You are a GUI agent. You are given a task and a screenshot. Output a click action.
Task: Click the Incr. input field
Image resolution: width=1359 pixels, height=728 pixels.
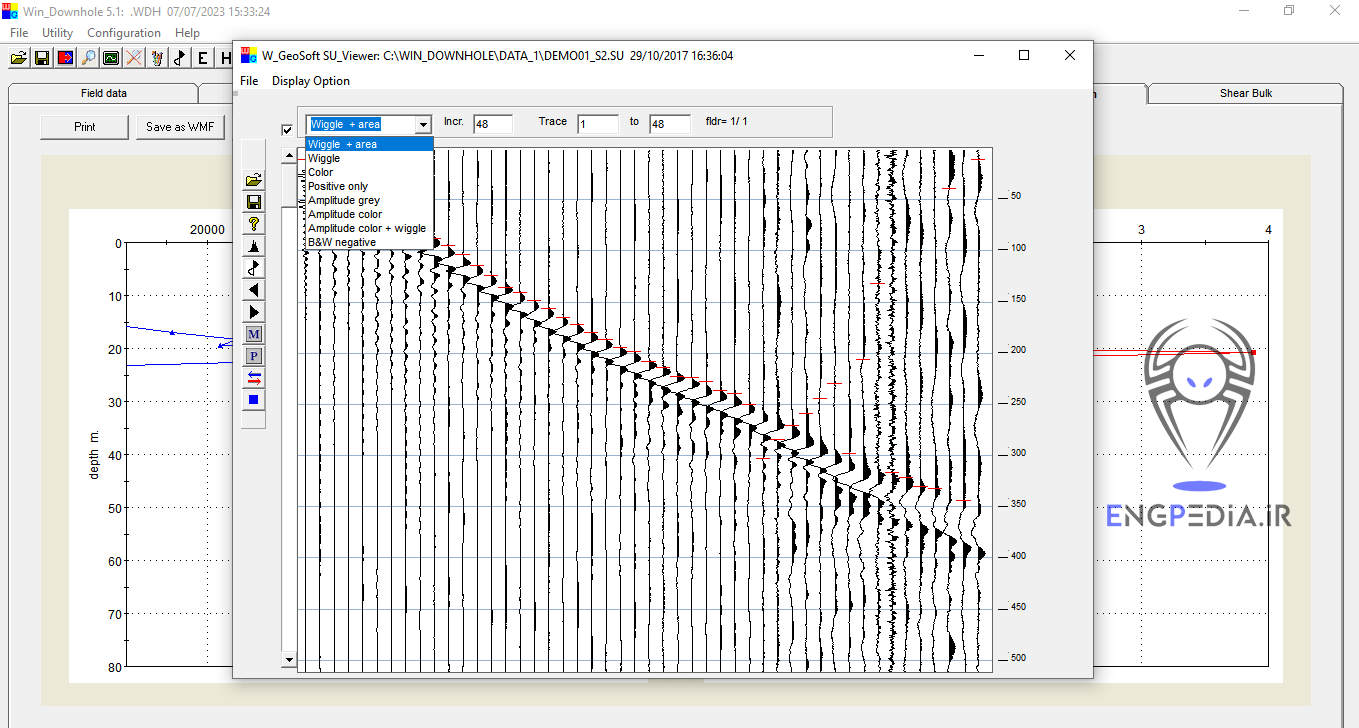coord(492,124)
